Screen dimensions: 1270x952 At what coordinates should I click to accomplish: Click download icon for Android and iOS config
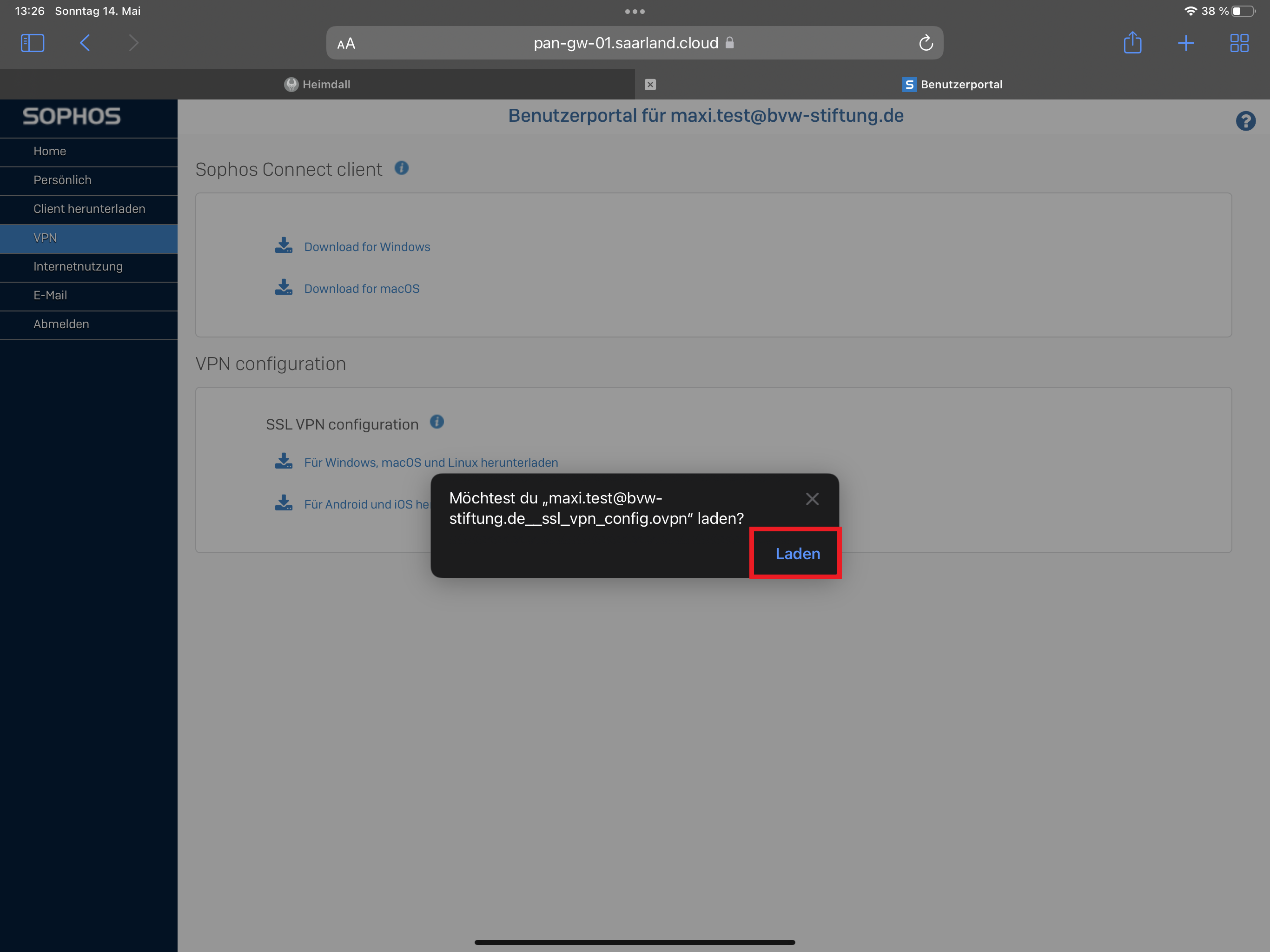tap(284, 503)
